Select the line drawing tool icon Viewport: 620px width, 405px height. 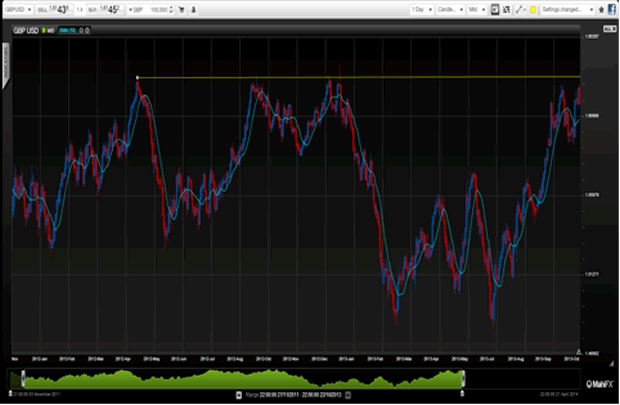pos(519,8)
